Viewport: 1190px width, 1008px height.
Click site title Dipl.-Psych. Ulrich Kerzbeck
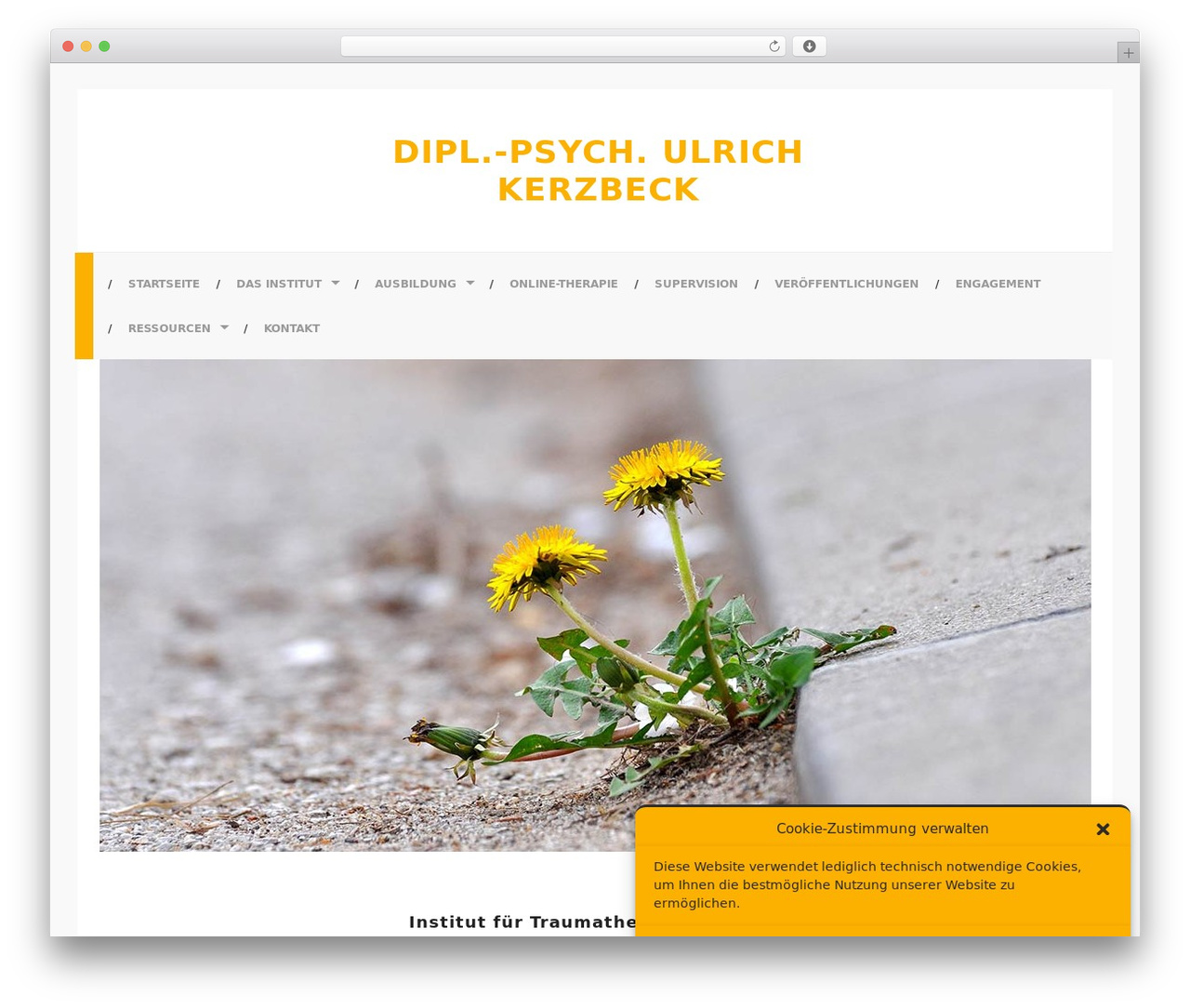(x=598, y=170)
